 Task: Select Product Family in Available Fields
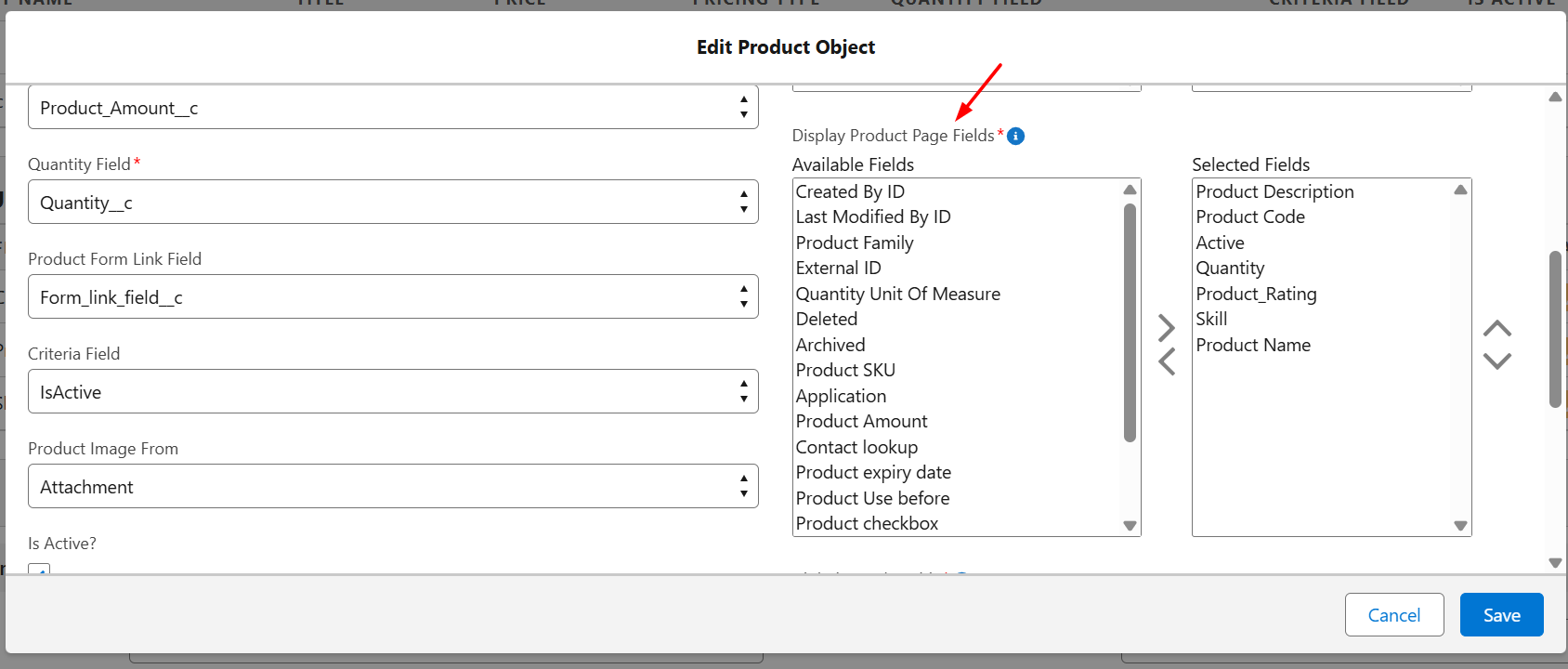855,243
